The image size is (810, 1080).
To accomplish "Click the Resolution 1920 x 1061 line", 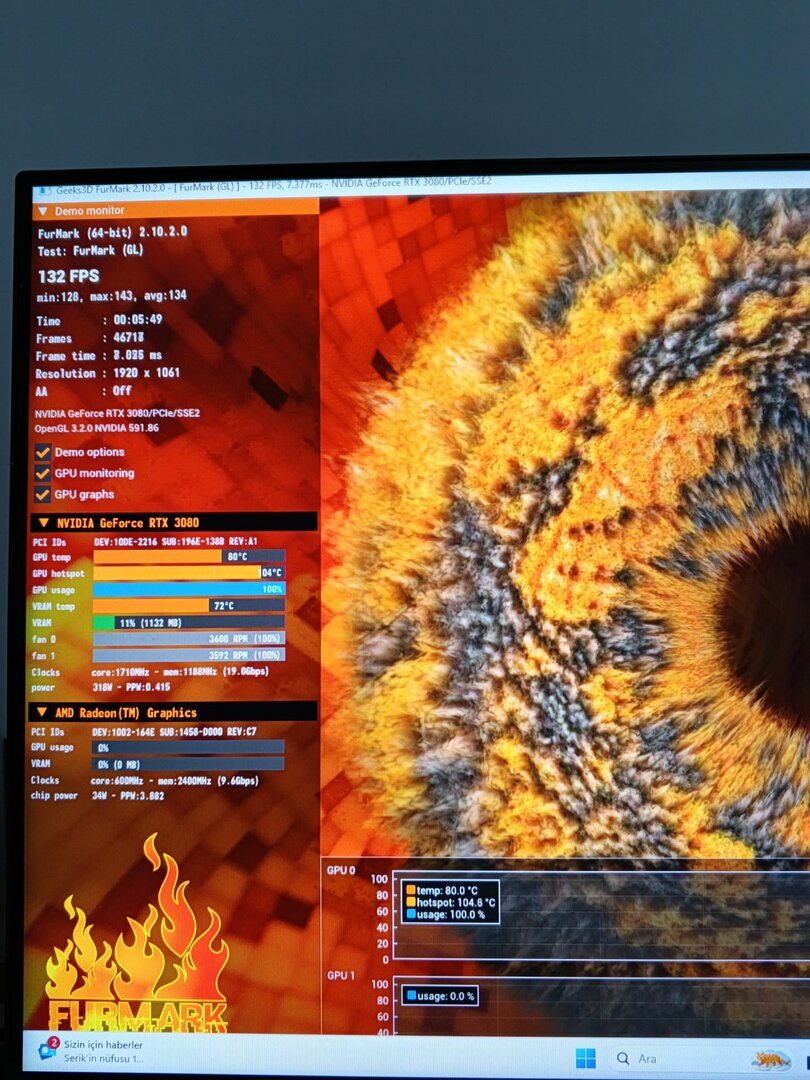I will (107, 373).
